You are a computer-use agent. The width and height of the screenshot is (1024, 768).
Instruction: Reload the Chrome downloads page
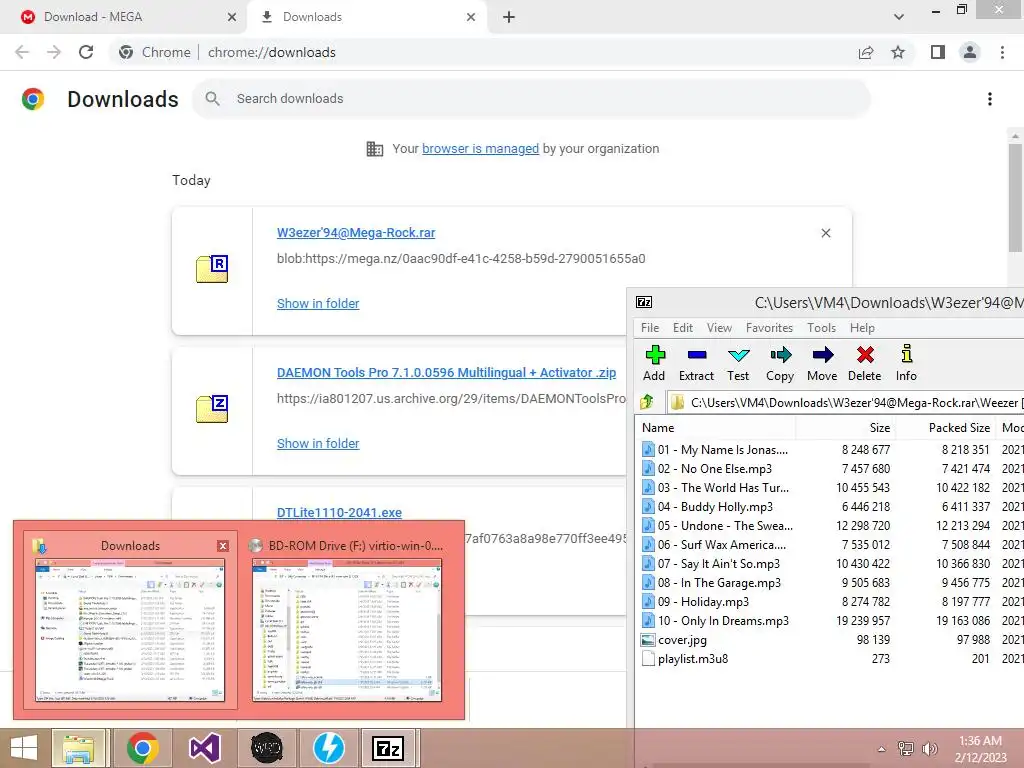pos(86,52)
